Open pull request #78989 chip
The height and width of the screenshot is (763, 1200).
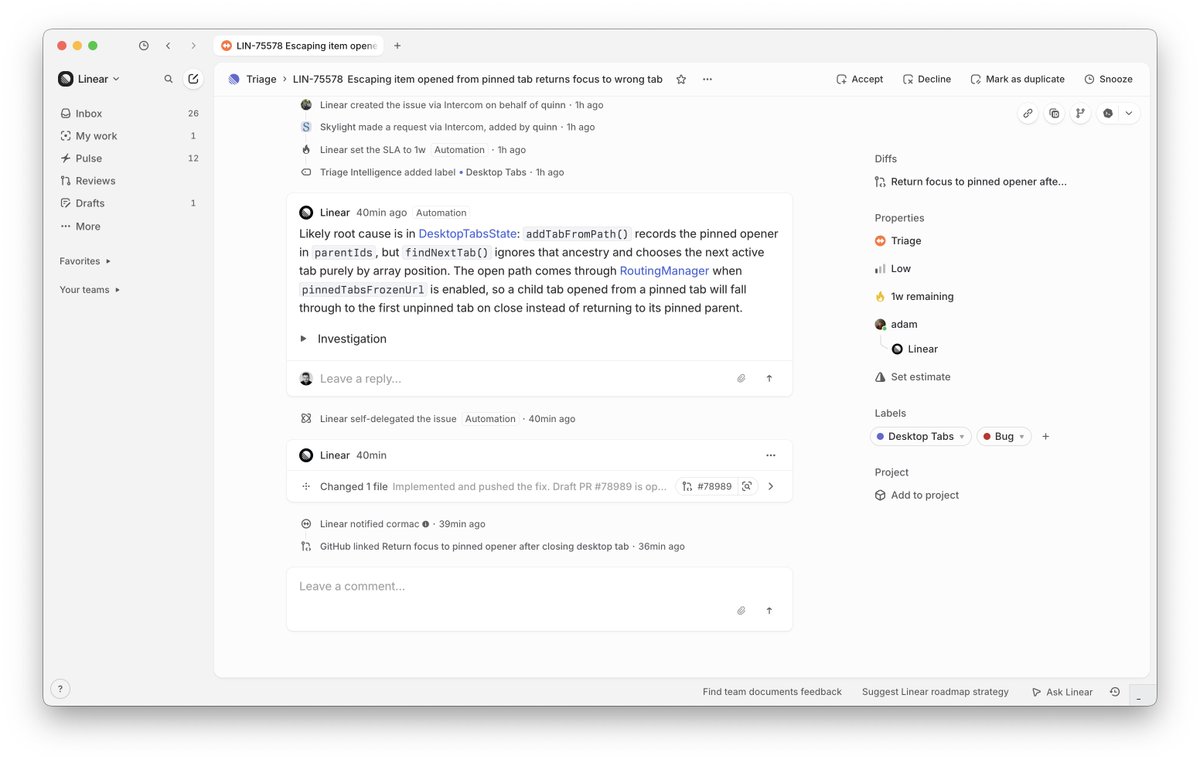click(706, 487)
